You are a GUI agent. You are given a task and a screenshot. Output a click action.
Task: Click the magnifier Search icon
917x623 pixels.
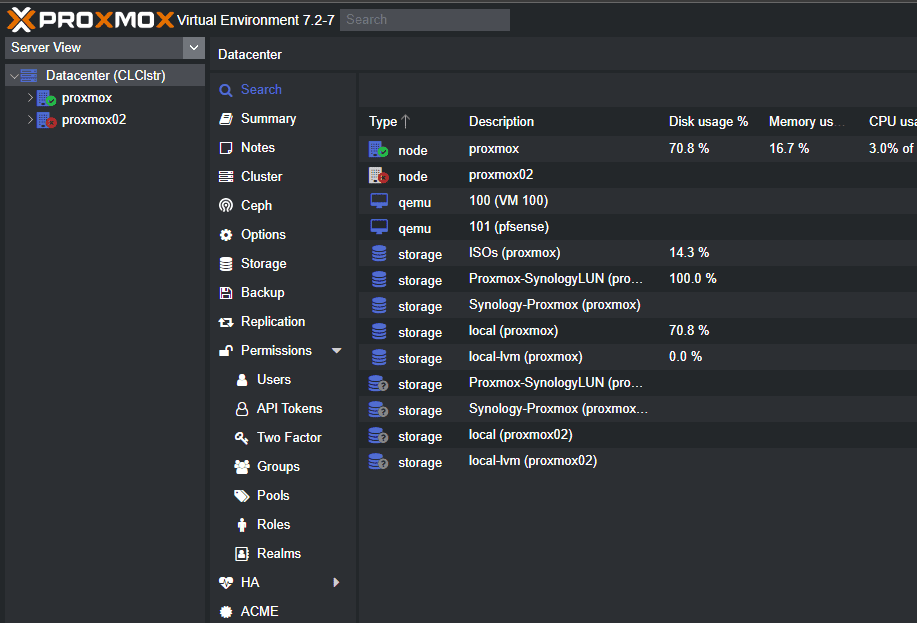tap(226, 90)
